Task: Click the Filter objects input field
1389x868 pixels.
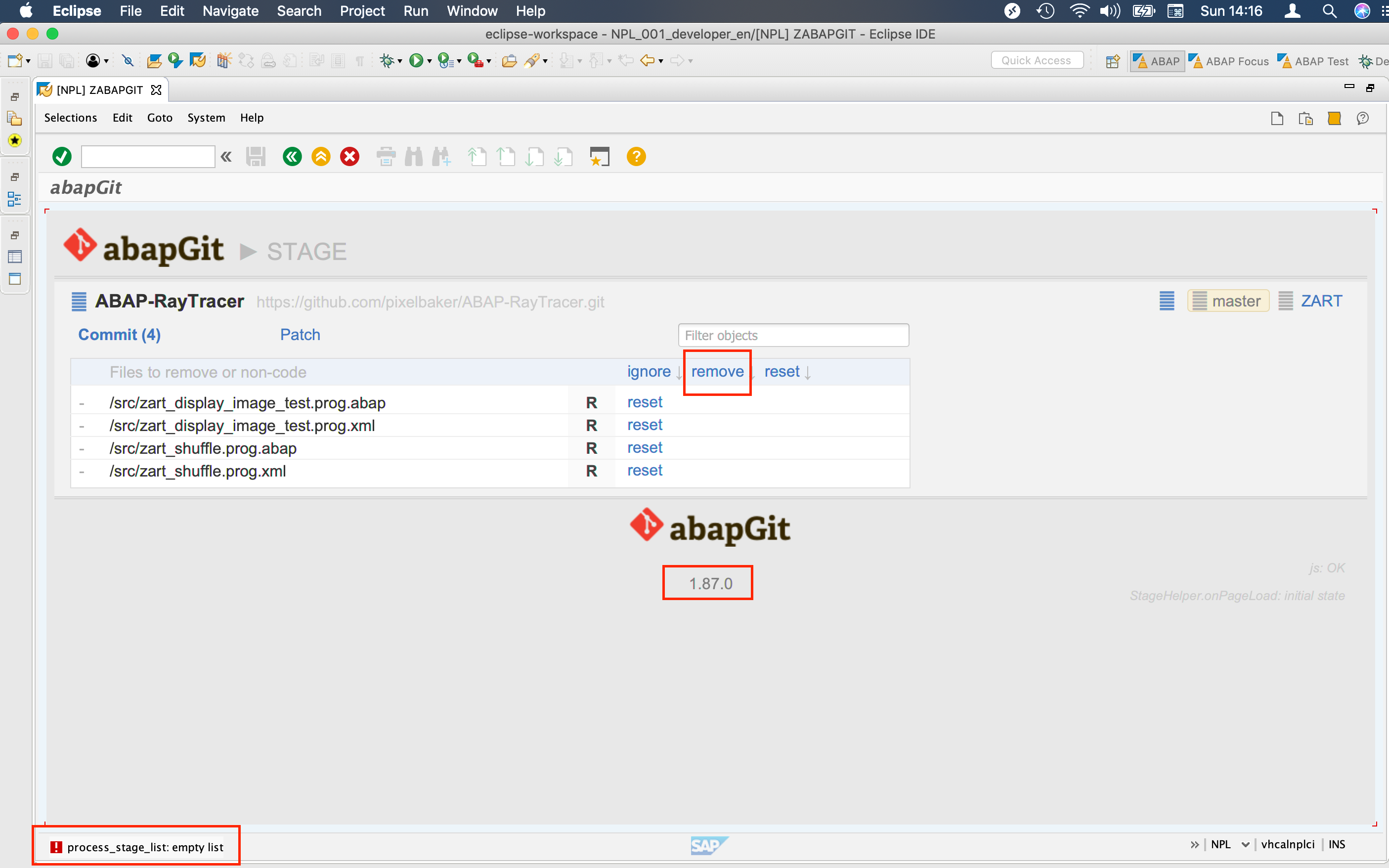Action: pyautogui.click(x=793, y=335)
